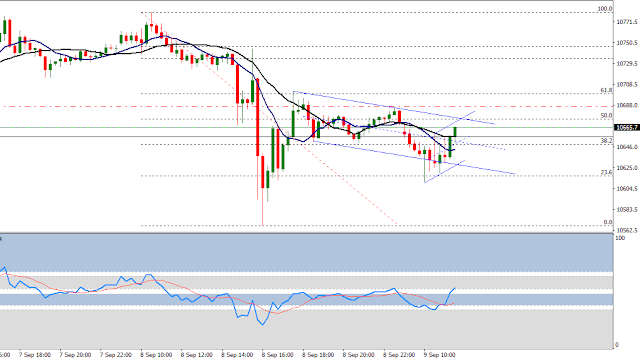This screenshot has height=362, width=640.
Task: Click the 10625.0 price axis label
Action: click(627, 168)
